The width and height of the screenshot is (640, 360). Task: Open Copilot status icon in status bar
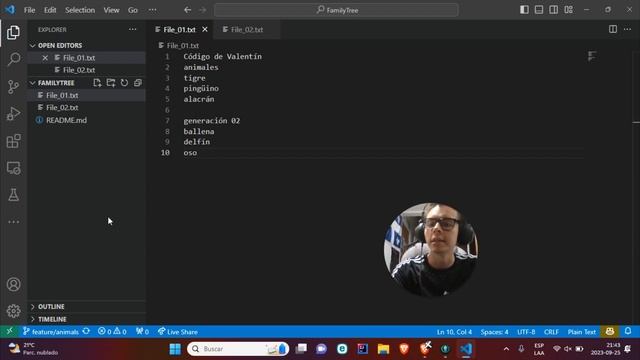pyautogui.click(x=610, y=331)
